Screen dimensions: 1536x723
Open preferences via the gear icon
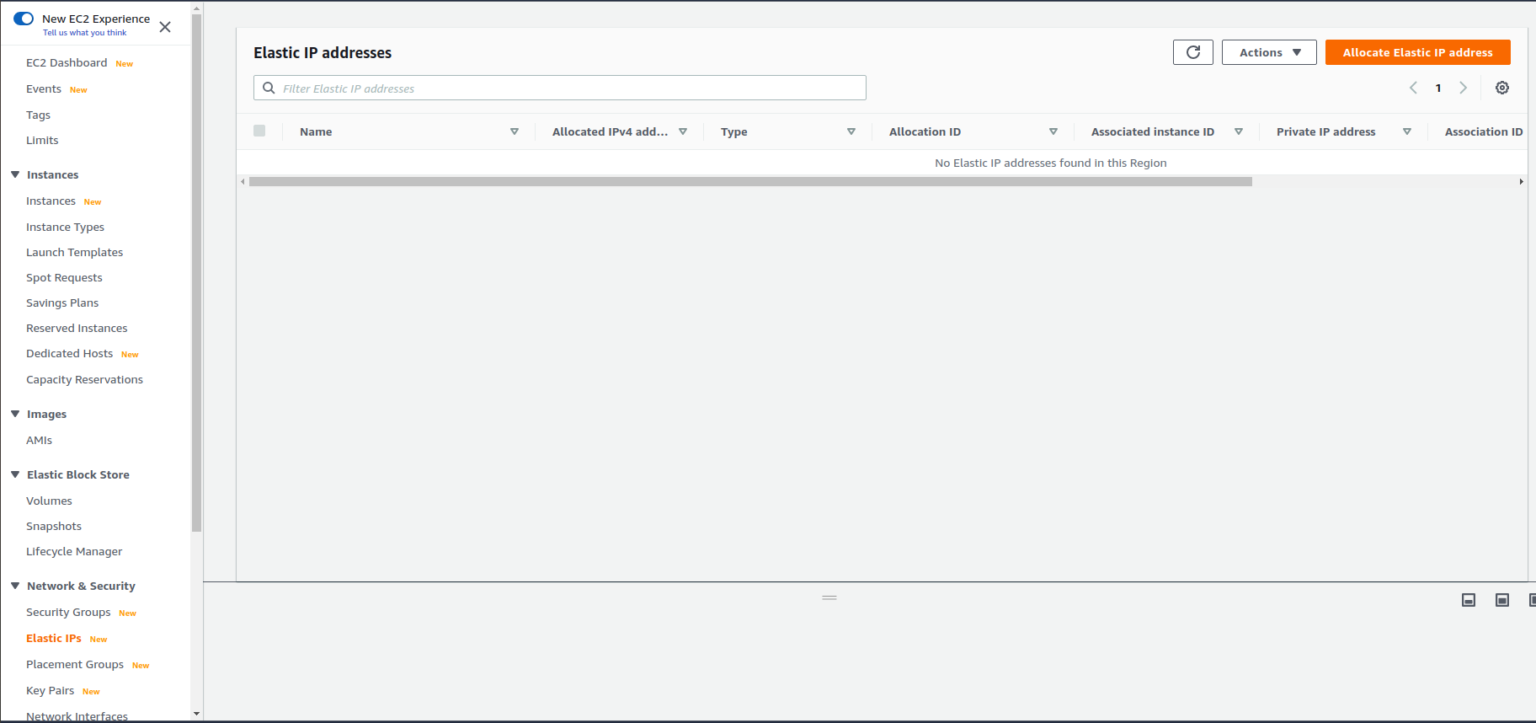1501,87
